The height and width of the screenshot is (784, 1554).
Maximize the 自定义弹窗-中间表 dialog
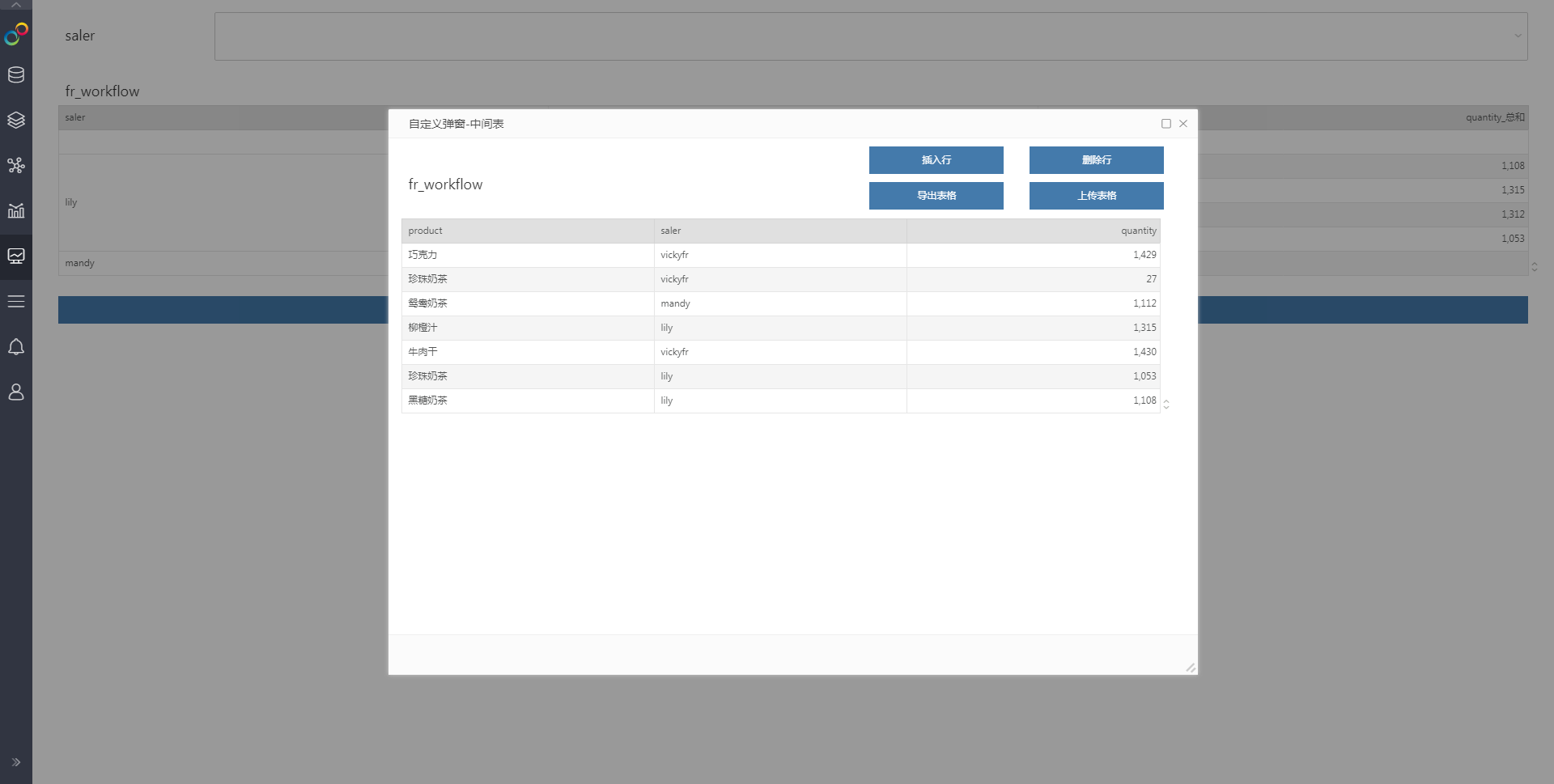(1166, 124)
